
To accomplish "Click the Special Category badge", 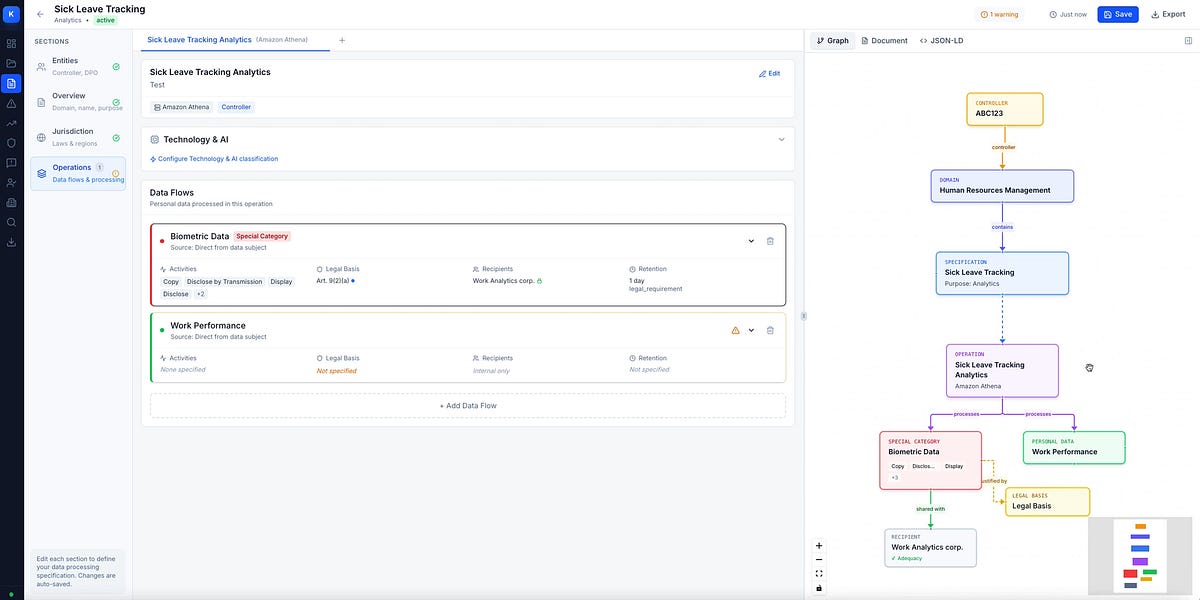I will tap(262, 236).
